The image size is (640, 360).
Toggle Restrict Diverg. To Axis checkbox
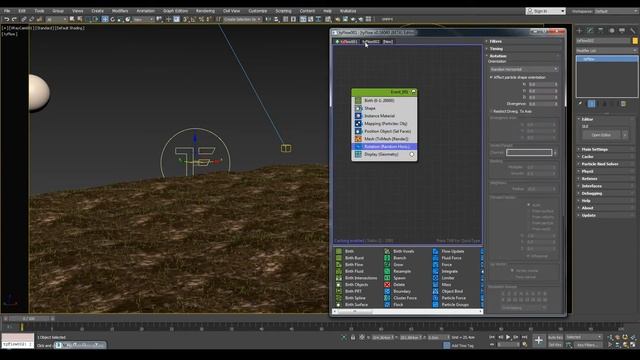(491, 111)
